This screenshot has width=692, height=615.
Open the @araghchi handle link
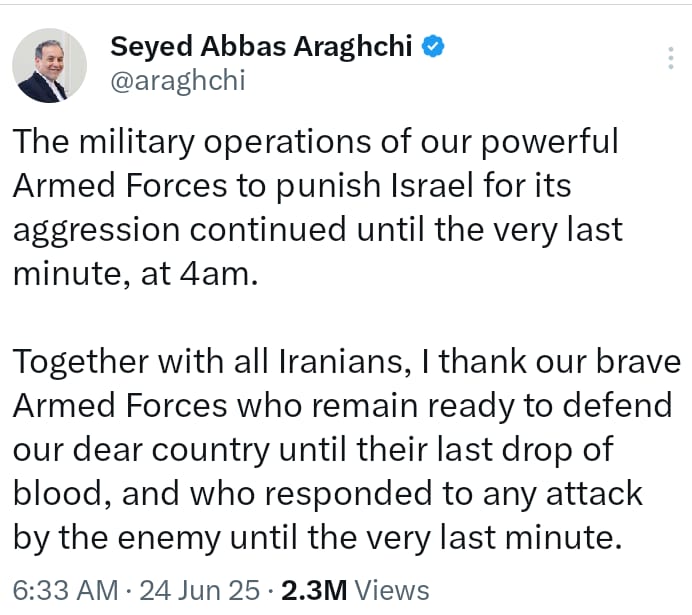point(177,81)
